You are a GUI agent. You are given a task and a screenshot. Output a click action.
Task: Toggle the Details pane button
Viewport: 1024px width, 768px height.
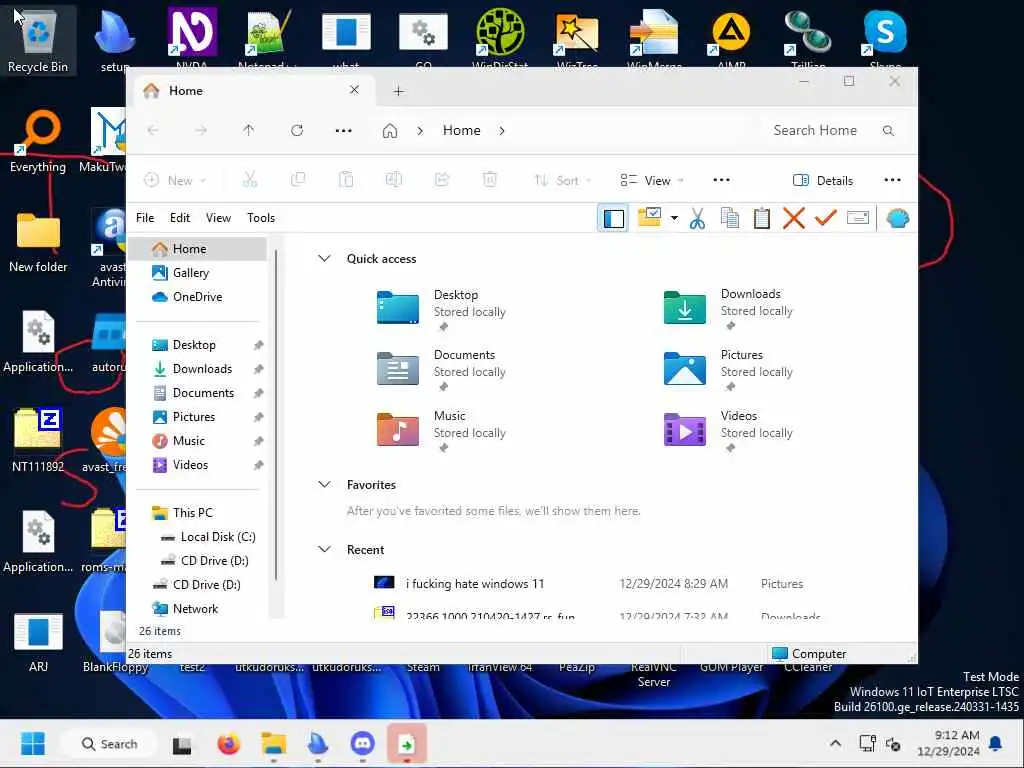point(823,180)
